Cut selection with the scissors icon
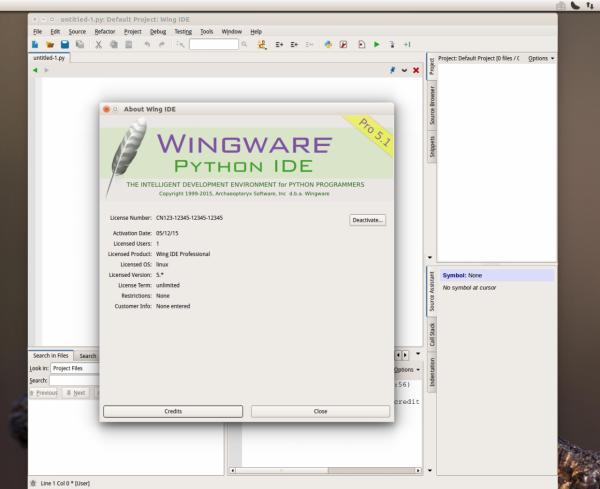 click(99, 45)
